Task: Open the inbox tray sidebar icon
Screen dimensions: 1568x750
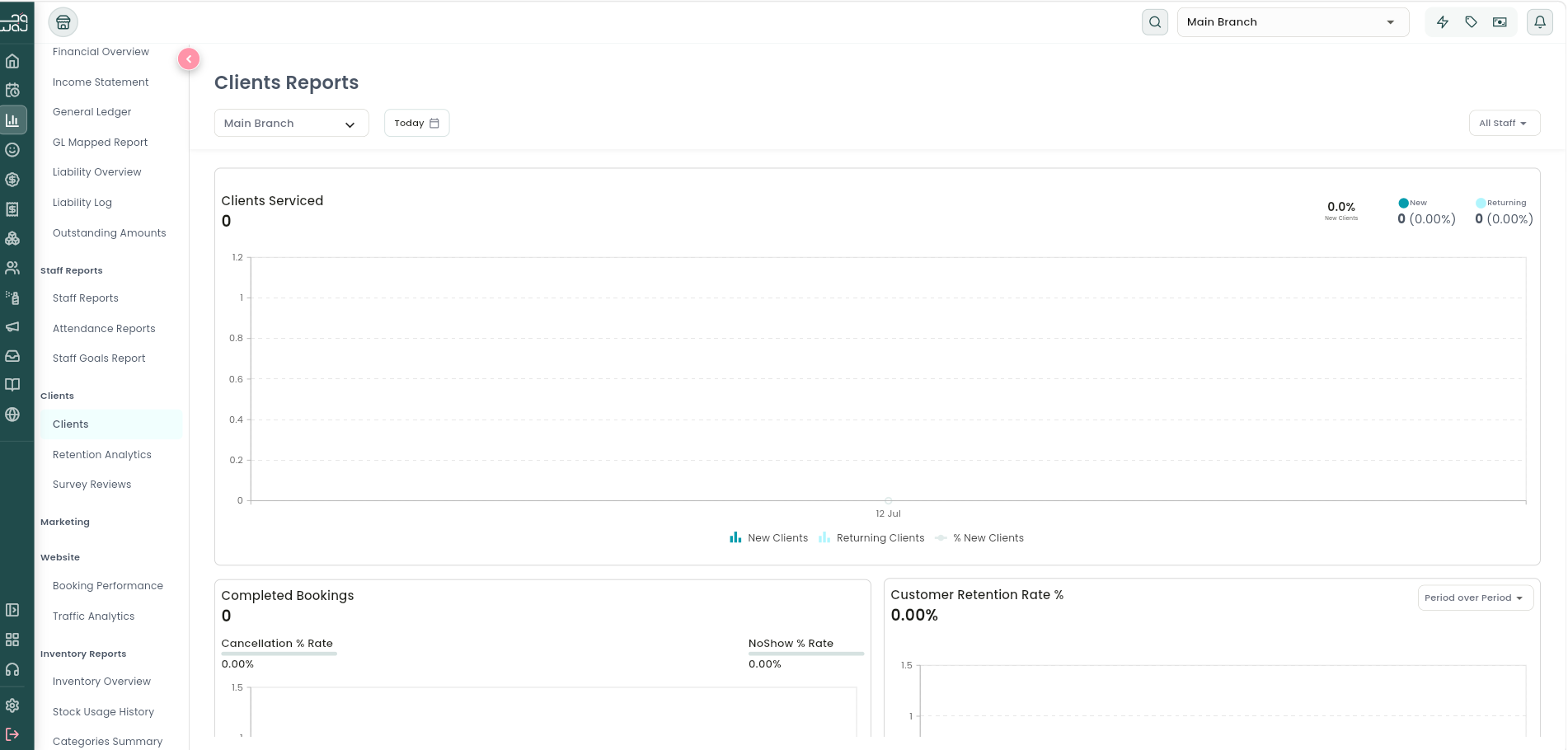Action: point(12,356)
